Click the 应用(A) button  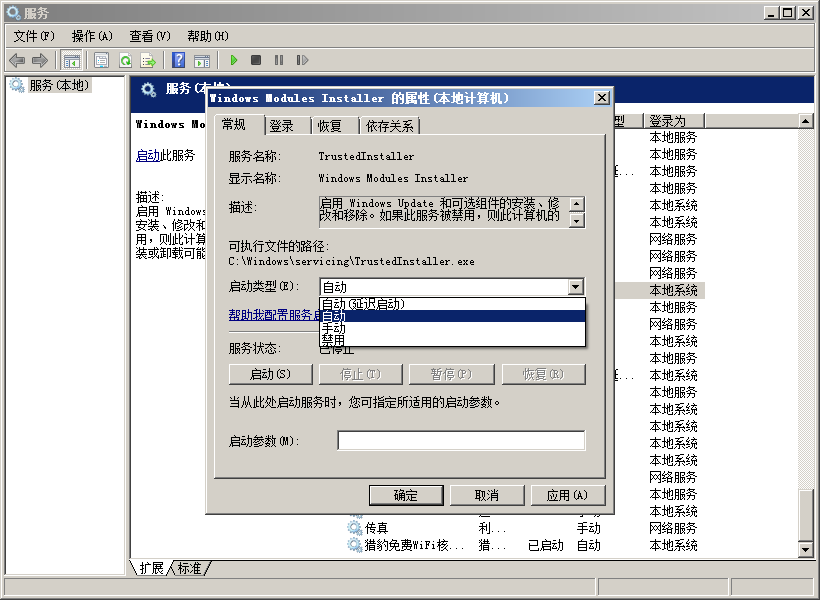tap(568, 495)
